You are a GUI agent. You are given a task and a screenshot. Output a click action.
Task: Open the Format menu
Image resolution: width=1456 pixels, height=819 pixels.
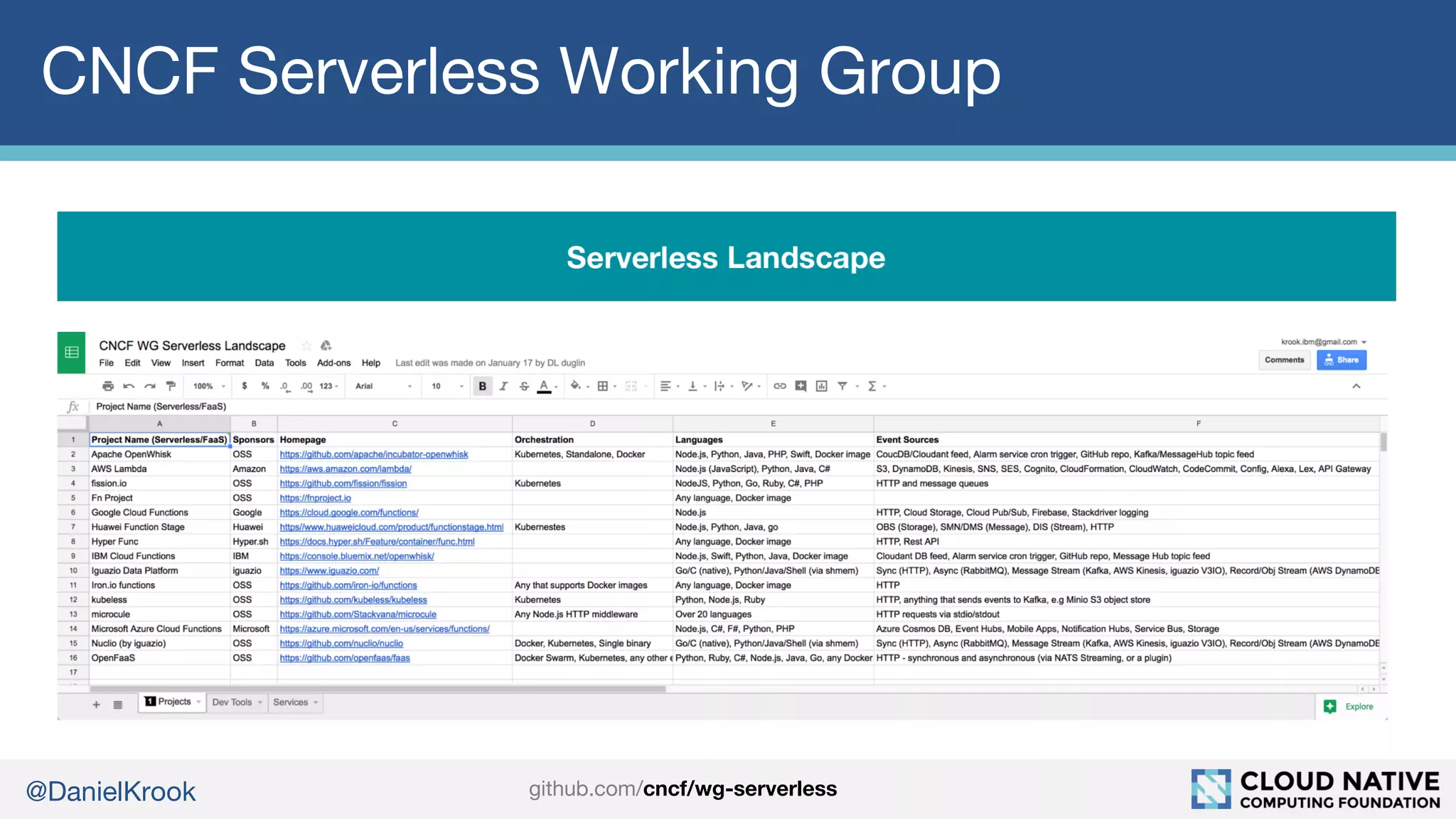coord(230,363)
